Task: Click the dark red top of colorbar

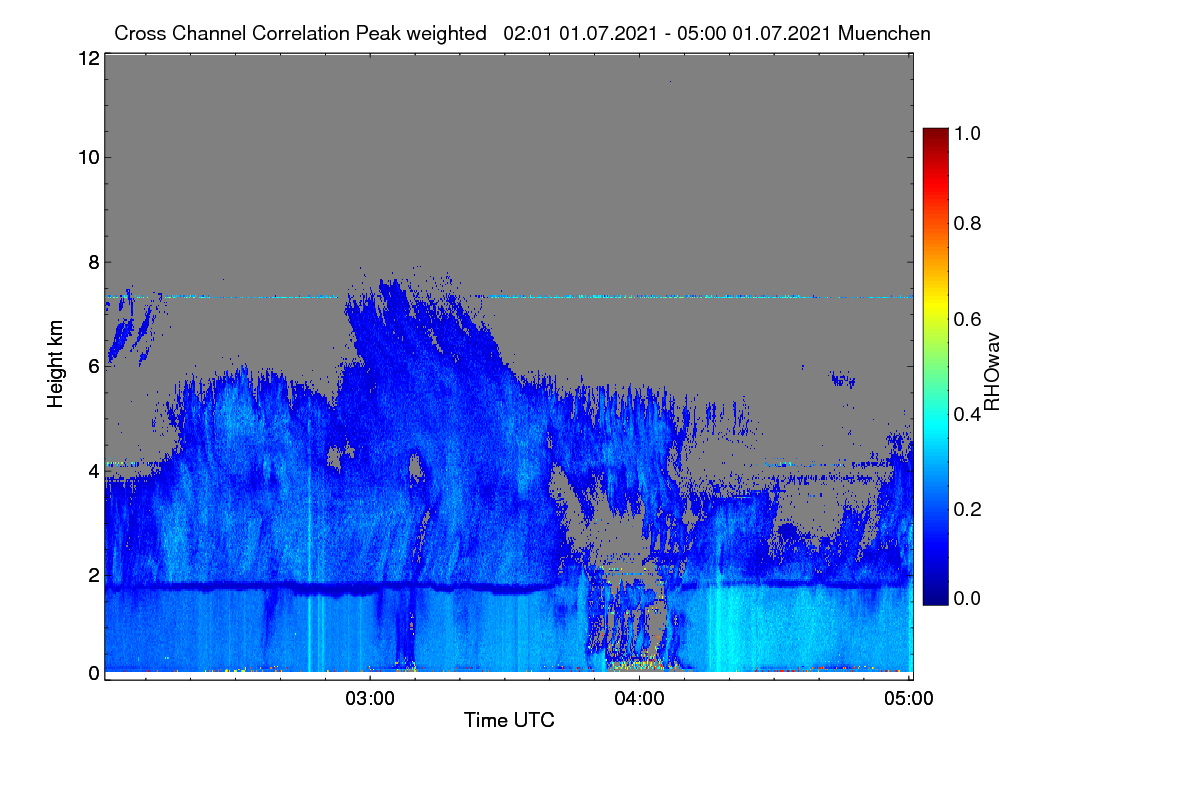Action: click(x=935, y=132)
